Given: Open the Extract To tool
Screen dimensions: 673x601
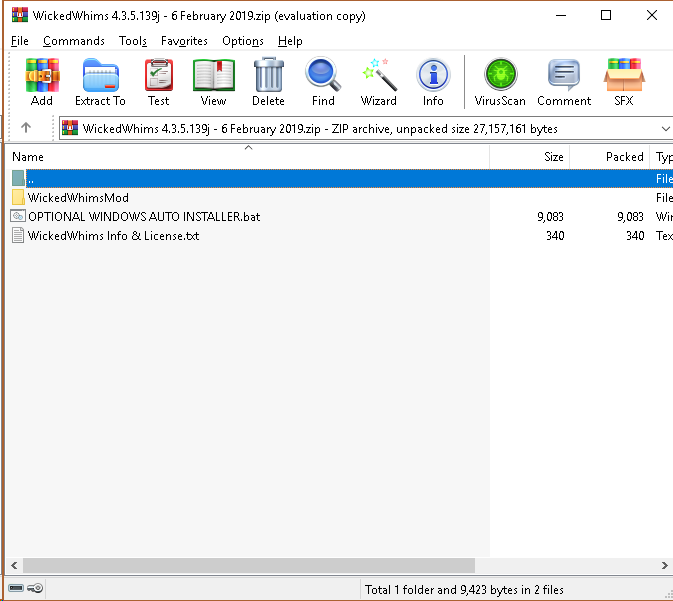Looking at the screenshot, I should point(100,82).
